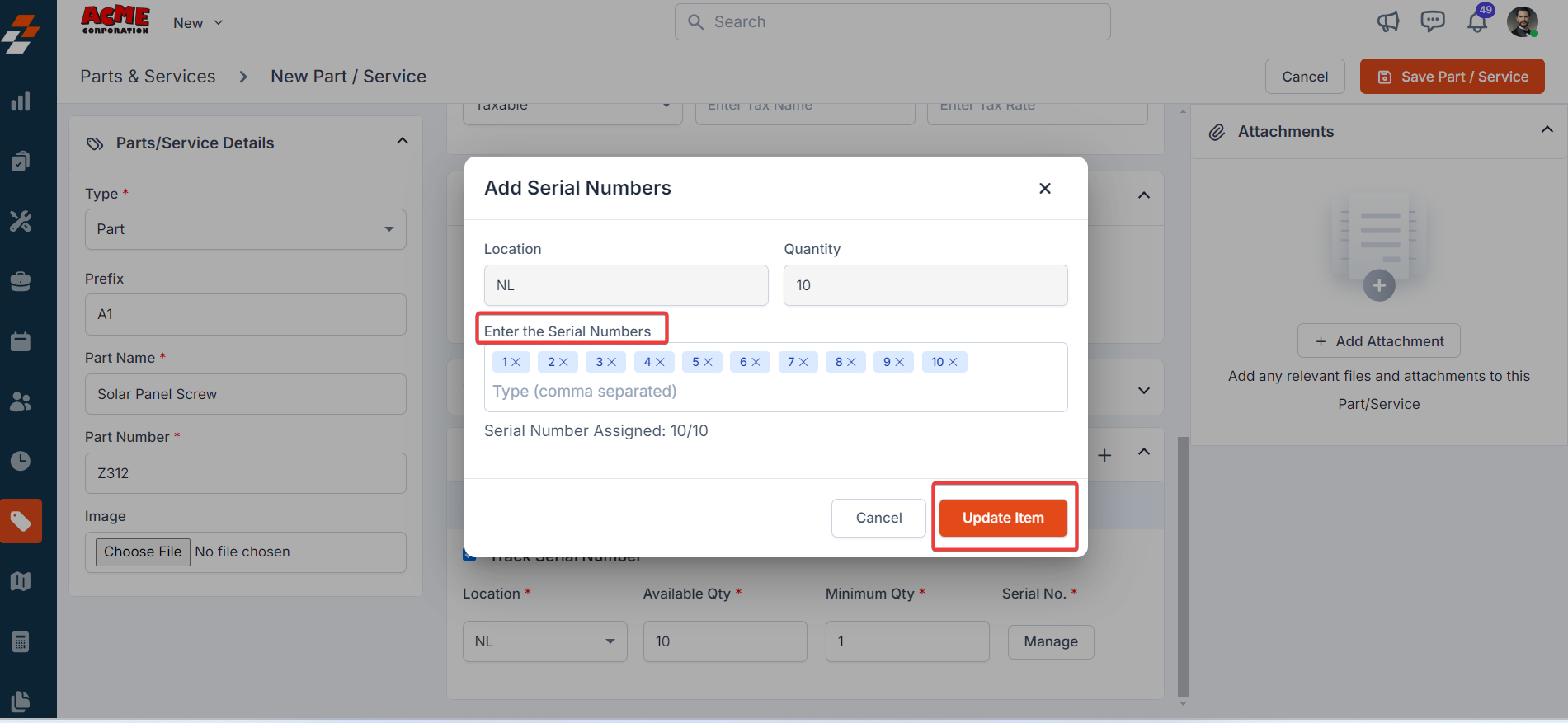Open the announcements megaphone icon
Viewport: 1568px width, 723px height.
coord(1388,22)
